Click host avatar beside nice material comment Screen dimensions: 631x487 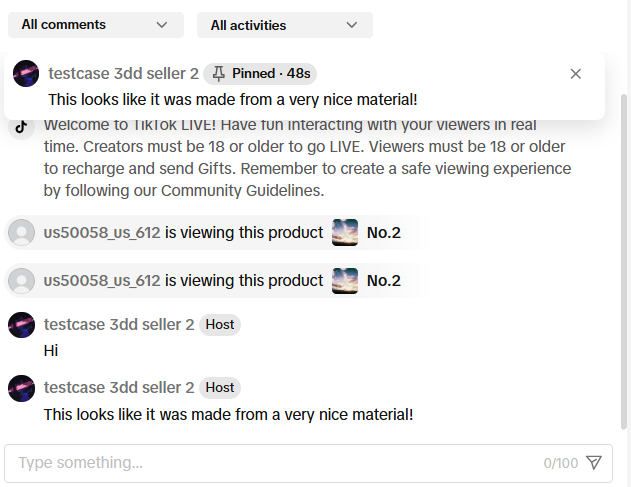click(x=22, y=388)
